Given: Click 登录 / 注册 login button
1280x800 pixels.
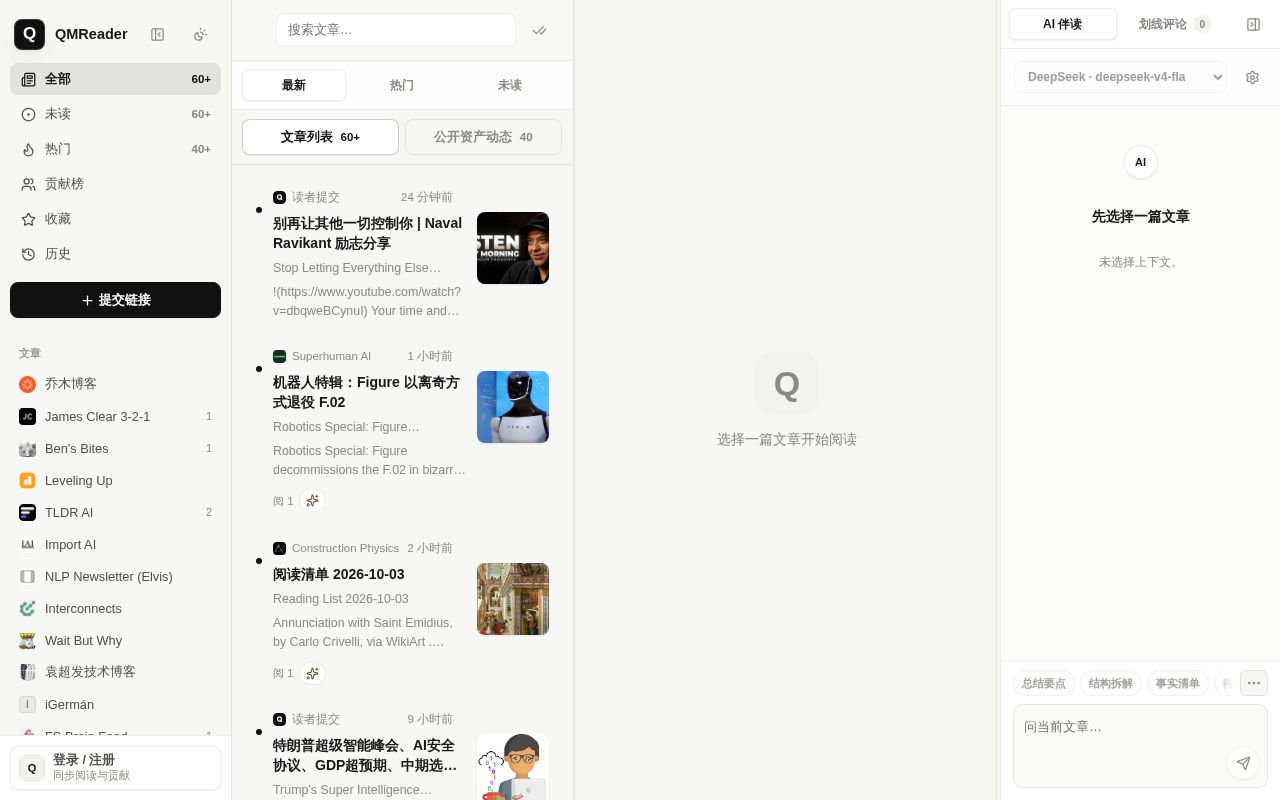Looking at the screenshot, I should point(115,768).
